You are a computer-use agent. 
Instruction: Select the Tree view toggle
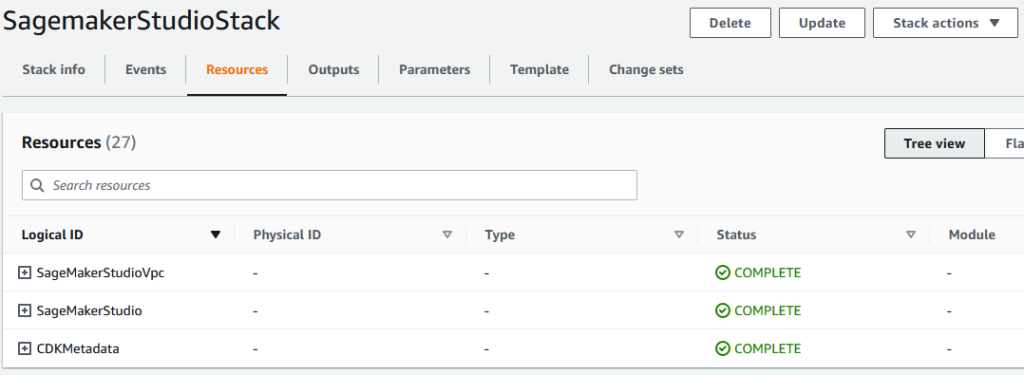click(x=935, y=144)
